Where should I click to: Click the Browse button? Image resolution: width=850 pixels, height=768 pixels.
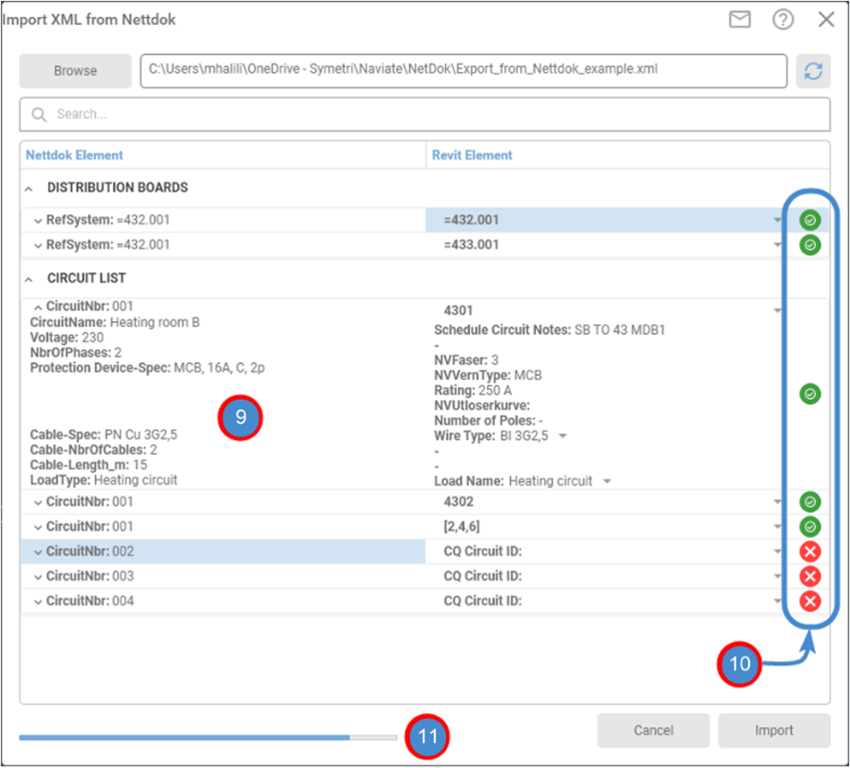[x=76, y=71]
